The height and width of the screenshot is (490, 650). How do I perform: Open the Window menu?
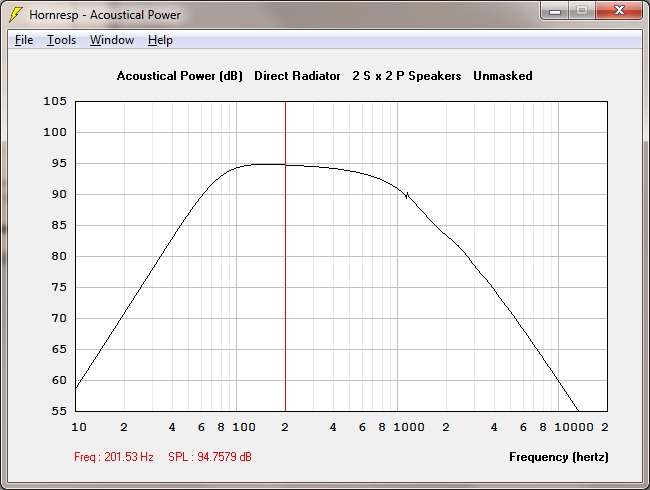[112, 40]
